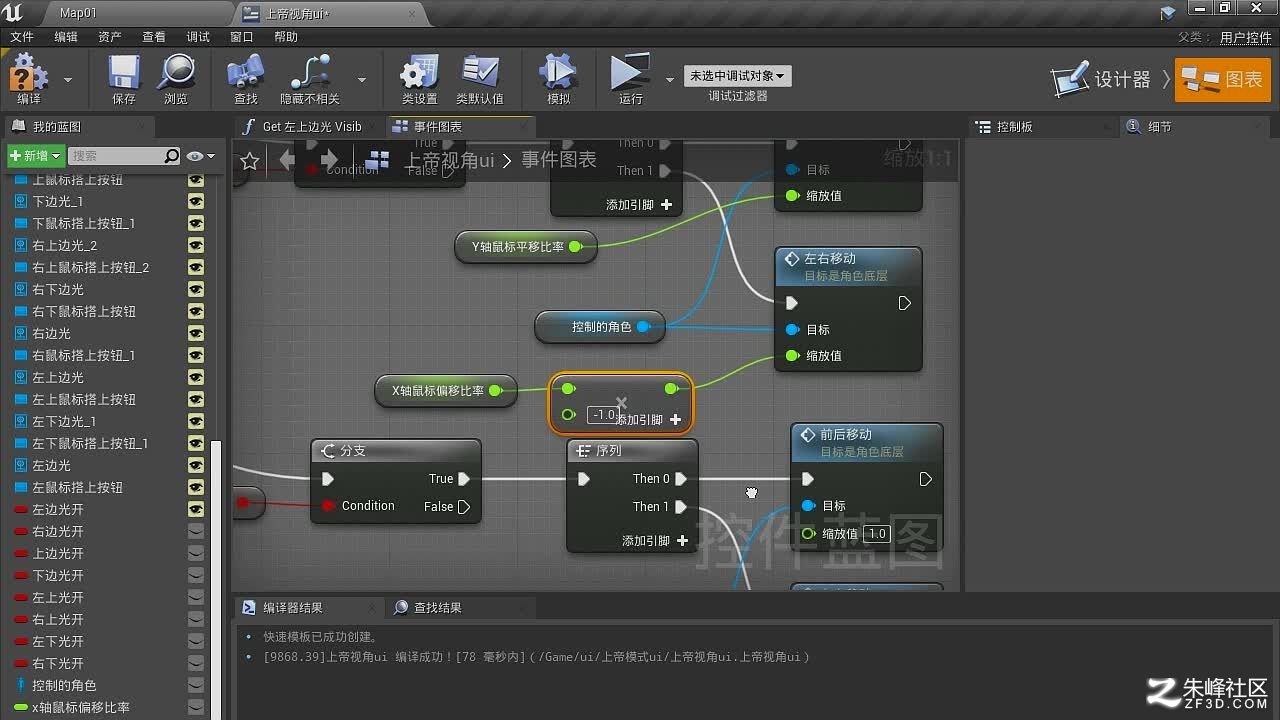Click the Browse (浏览) magnifier icon
Image resolution: width=1280 pixels, height=720 pixels.
click(x=176, y=73)
